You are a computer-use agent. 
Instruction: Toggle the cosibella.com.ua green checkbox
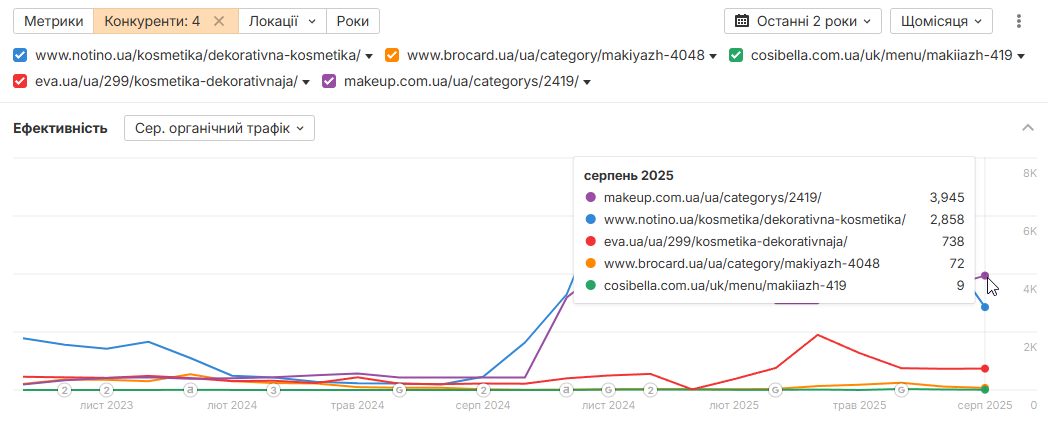[x=736, y=55]
